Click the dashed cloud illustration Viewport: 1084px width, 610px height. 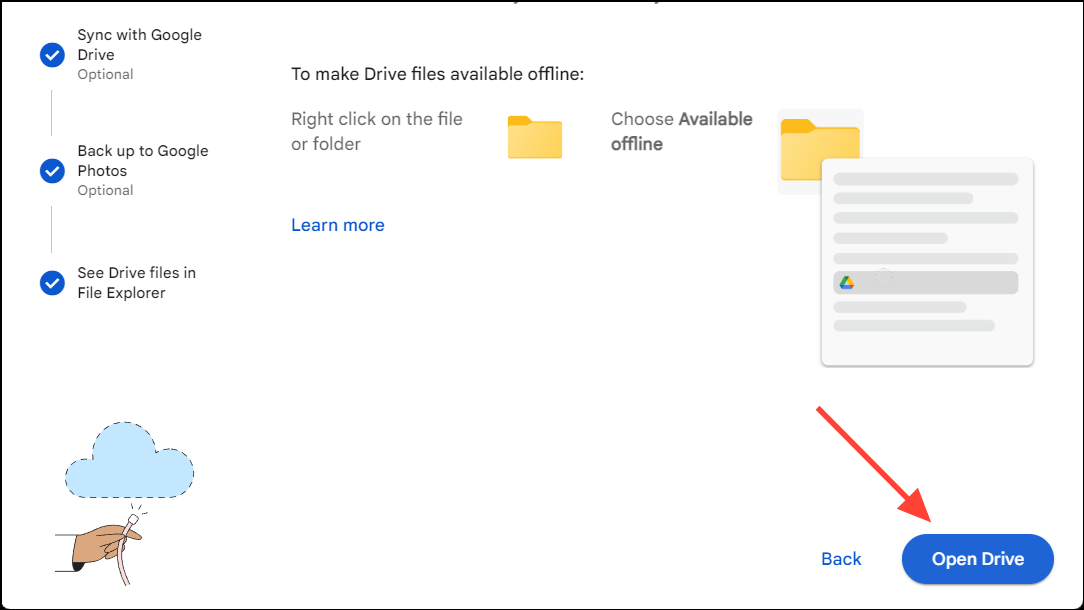click(x=128, y=462)
